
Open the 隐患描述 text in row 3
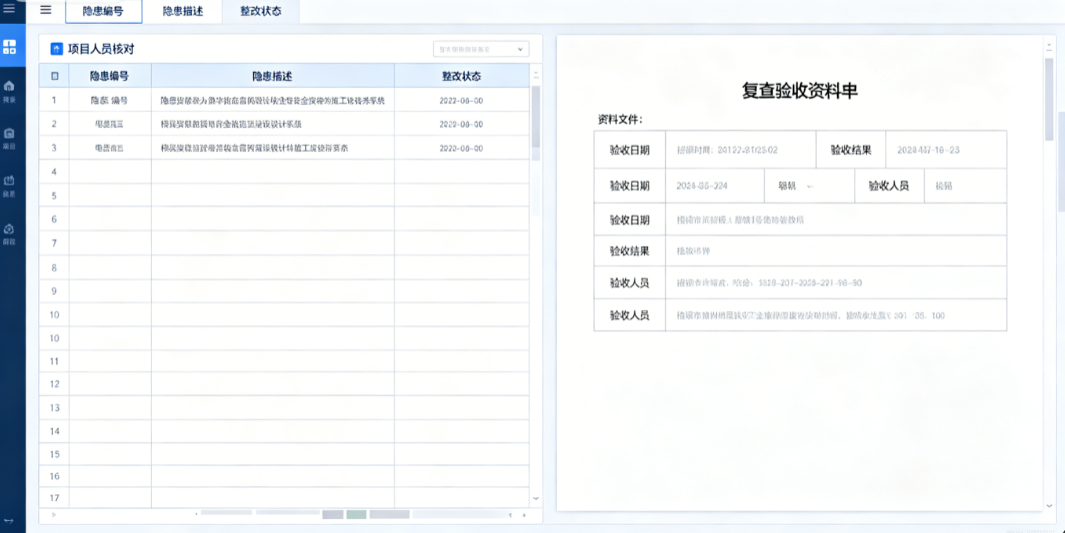click(254, 148)
